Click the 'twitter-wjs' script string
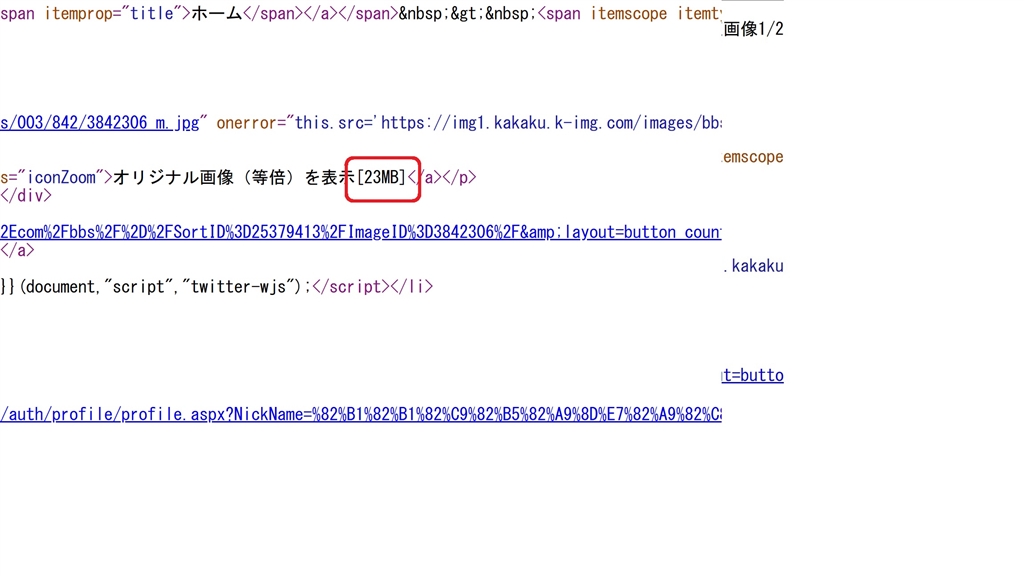This screenshot has width=1024, height=576. click(x=237, y=287)
